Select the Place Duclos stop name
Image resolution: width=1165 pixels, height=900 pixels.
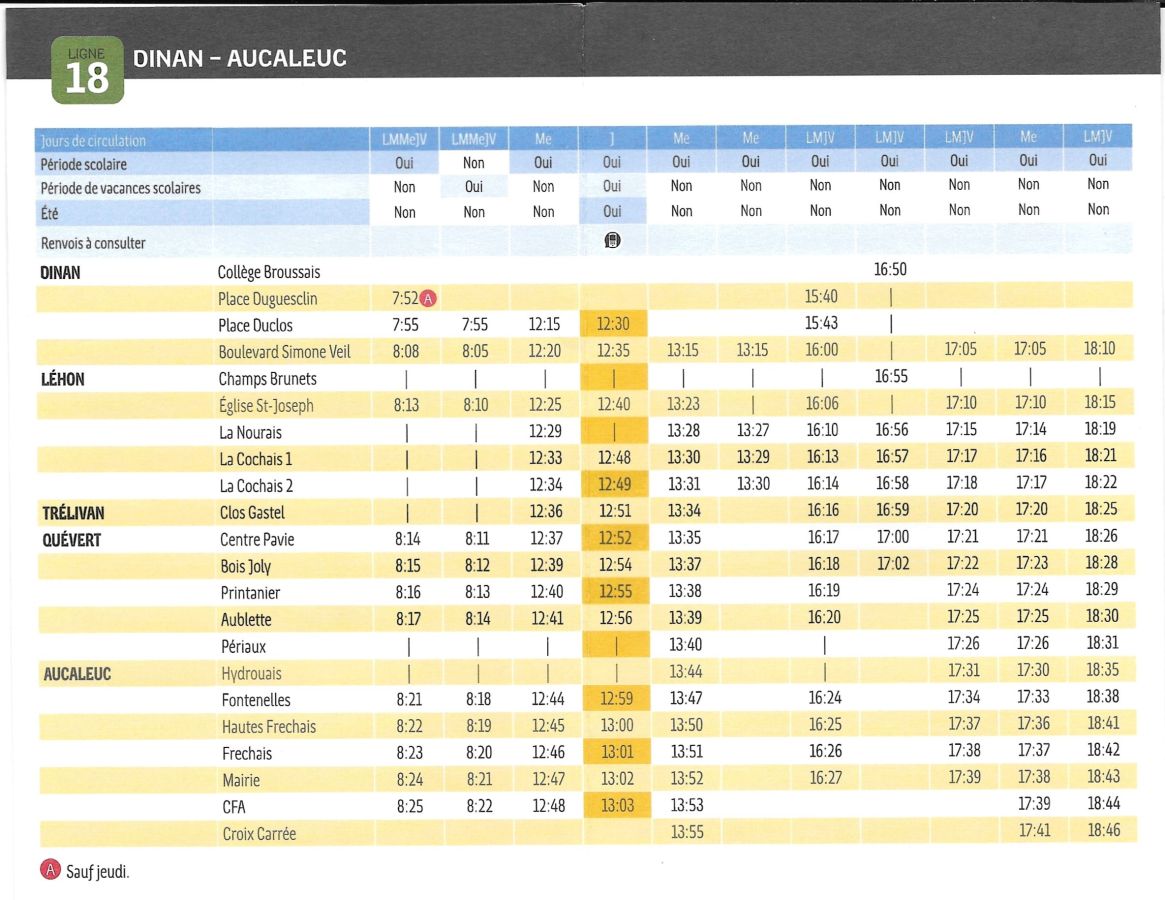(x=256, y=326)
